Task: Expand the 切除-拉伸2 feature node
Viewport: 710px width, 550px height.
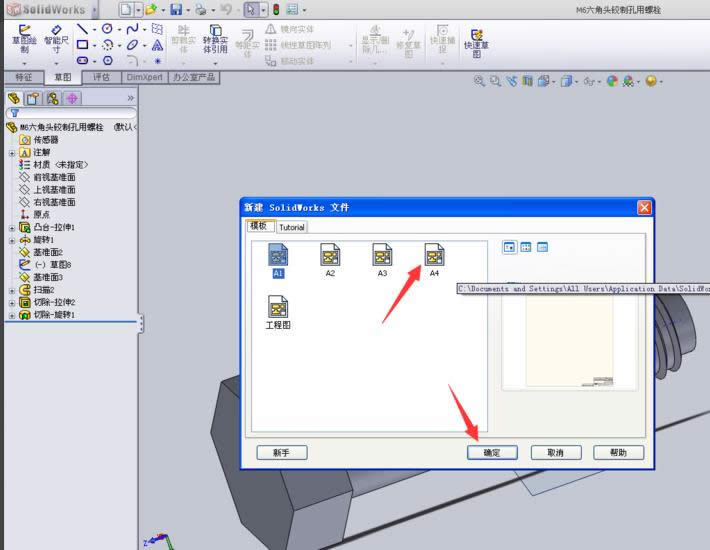Action: (12, 303)
